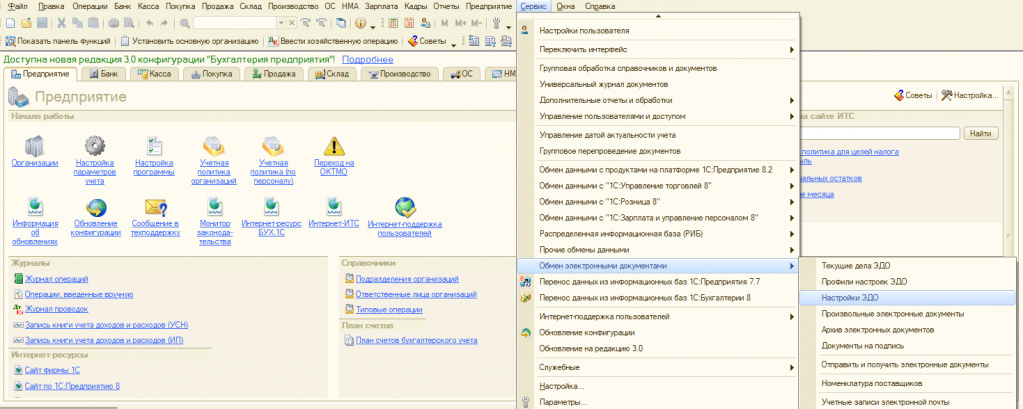1023x409 pixels.
Task: Open the Отчеты menu
Action: 448,6
